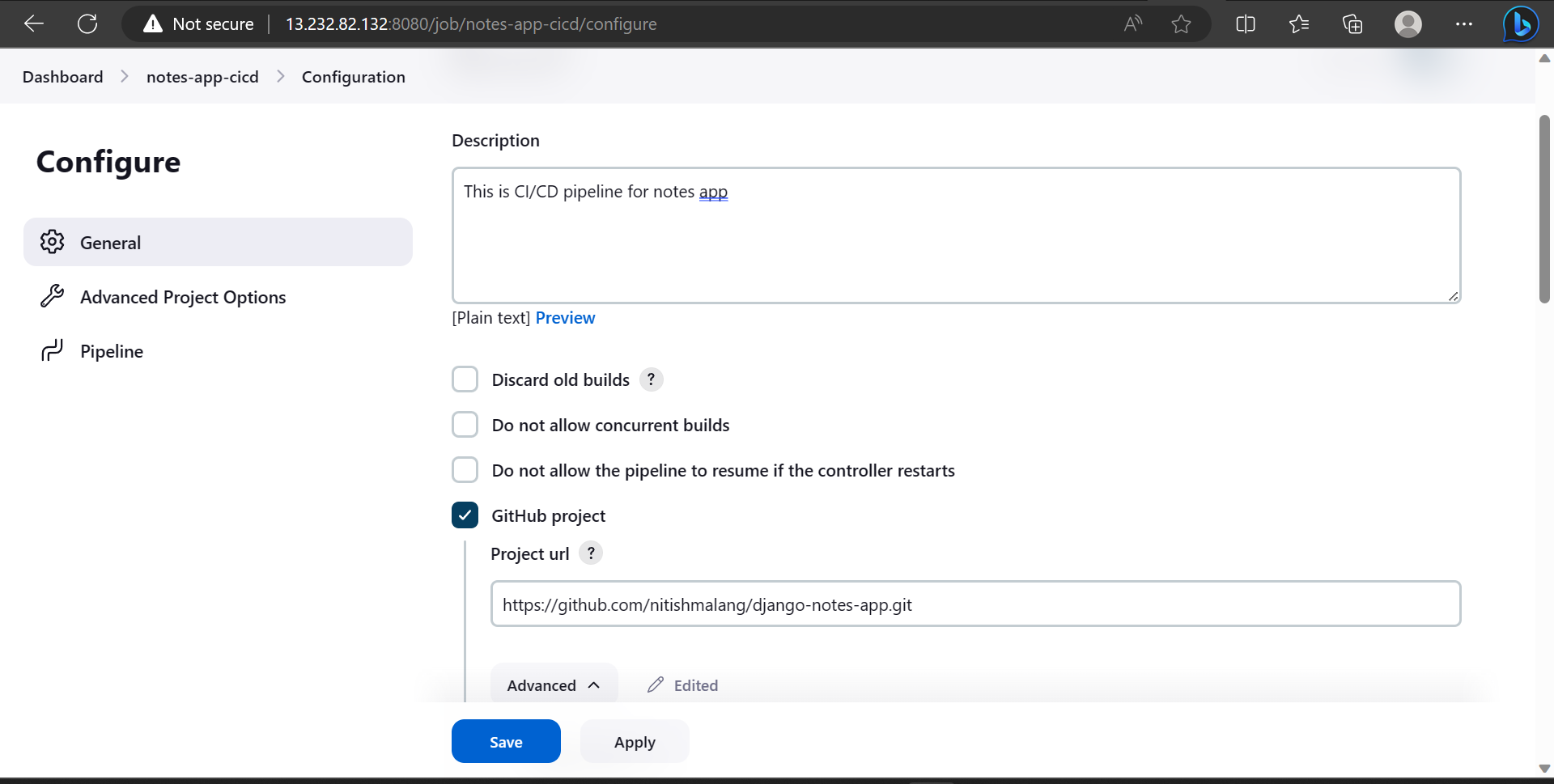Click the Pipeline icon in the sidebar
The width and height of the screenshot is (1554, 784).
coord(52,350)
